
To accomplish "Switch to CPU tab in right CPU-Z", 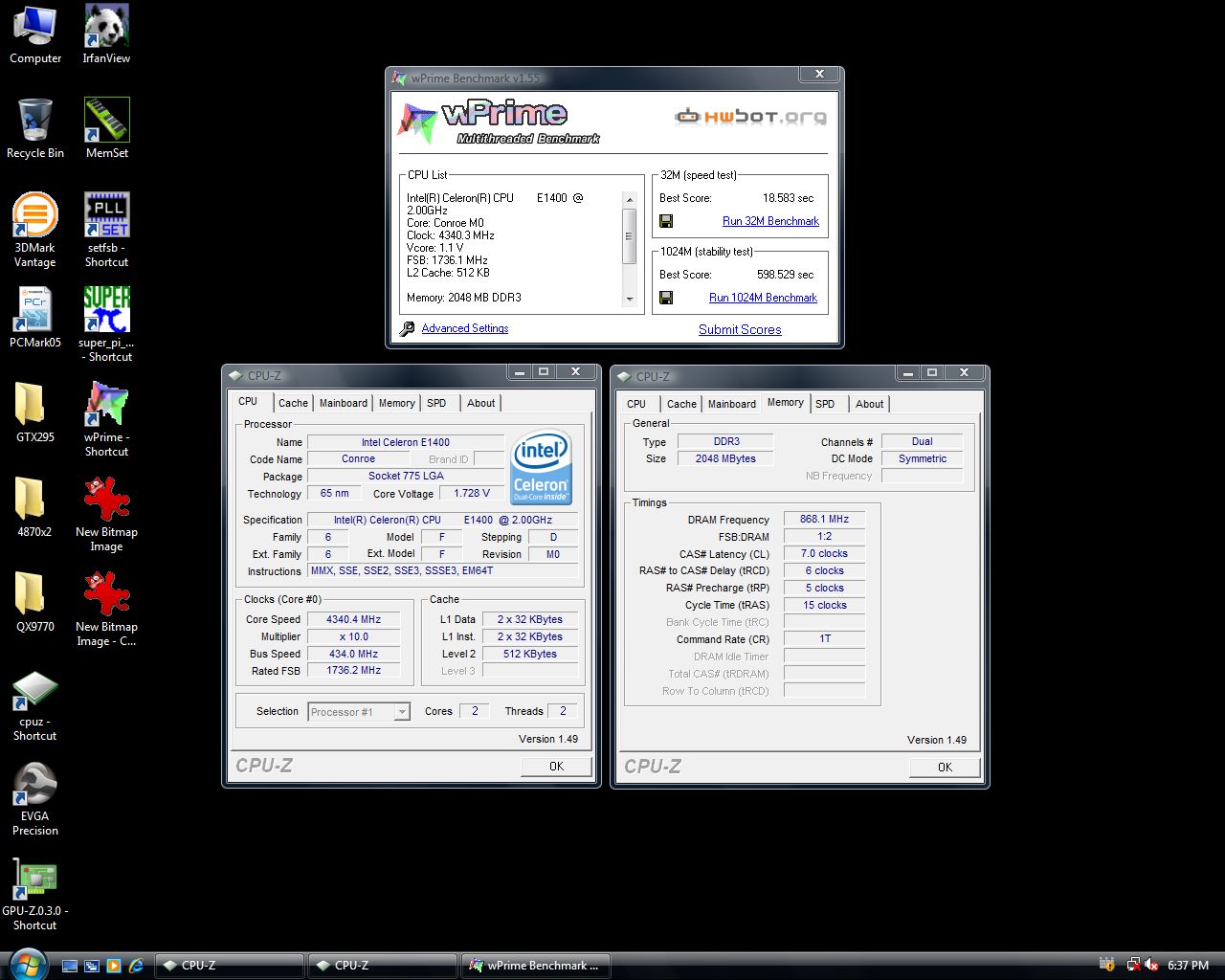I will point(636,404).
